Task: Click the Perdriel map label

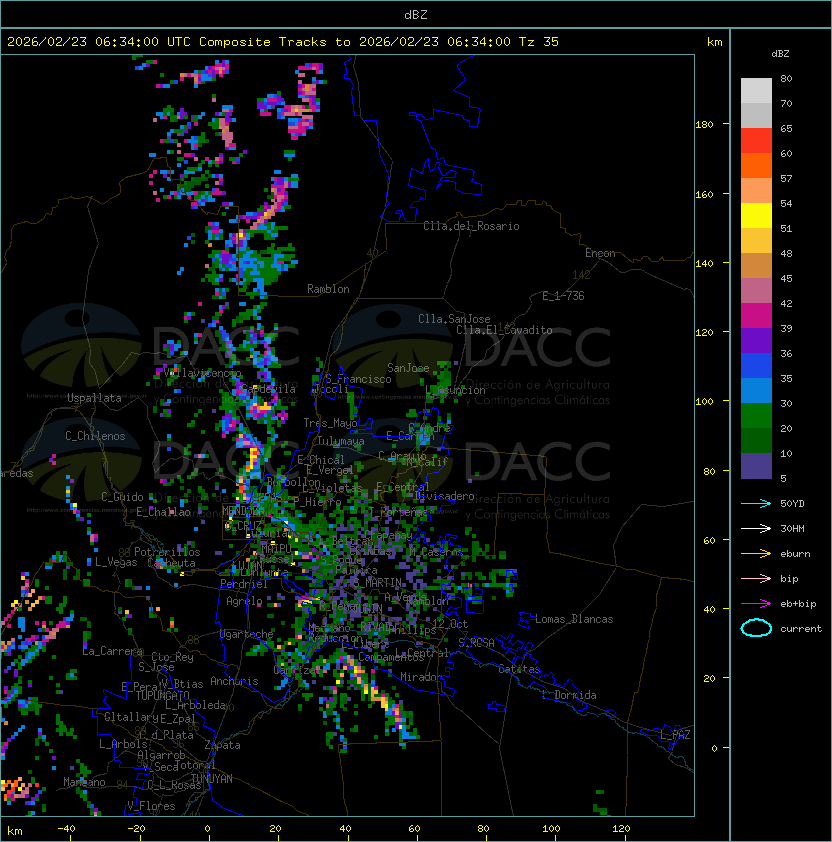Action: 244,584
